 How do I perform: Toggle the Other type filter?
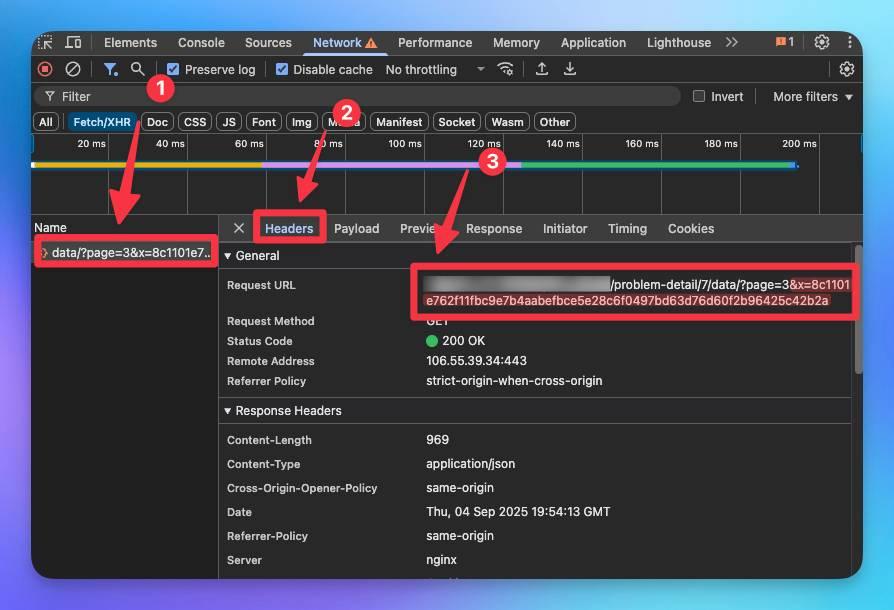[555, 122]
